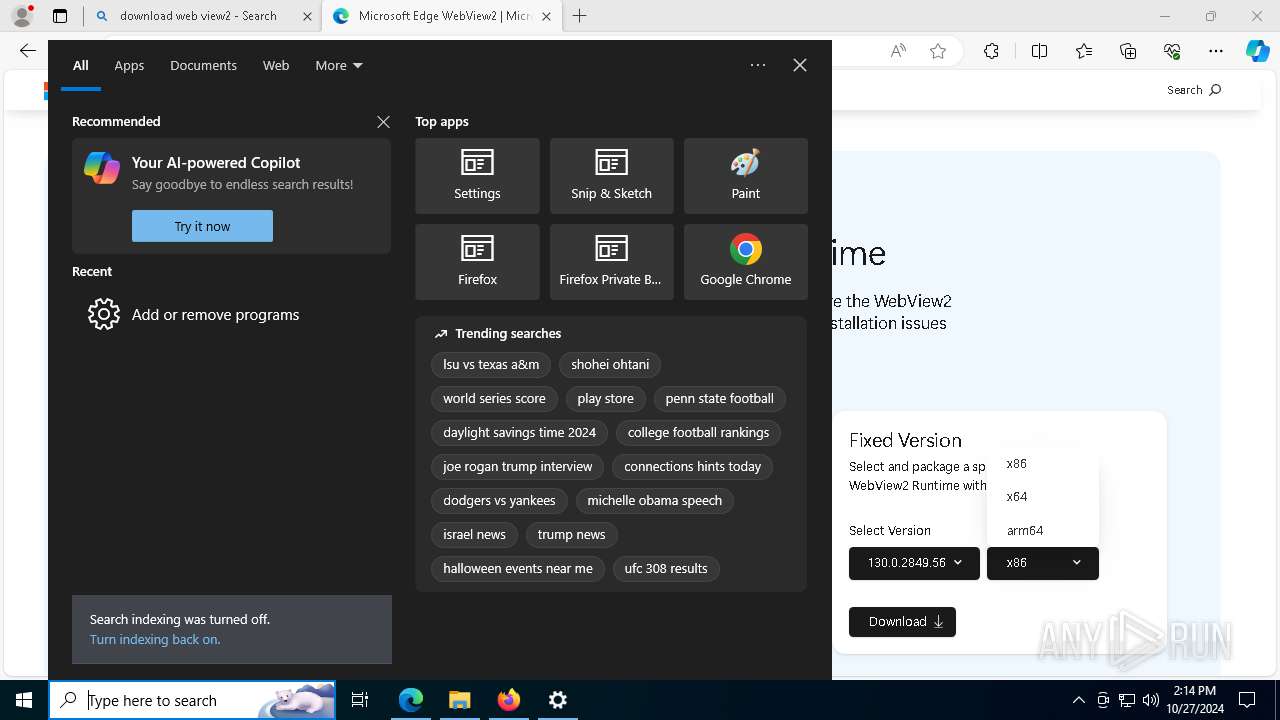
Task: Expand the More filter dropdown
Action: [339, 65]
